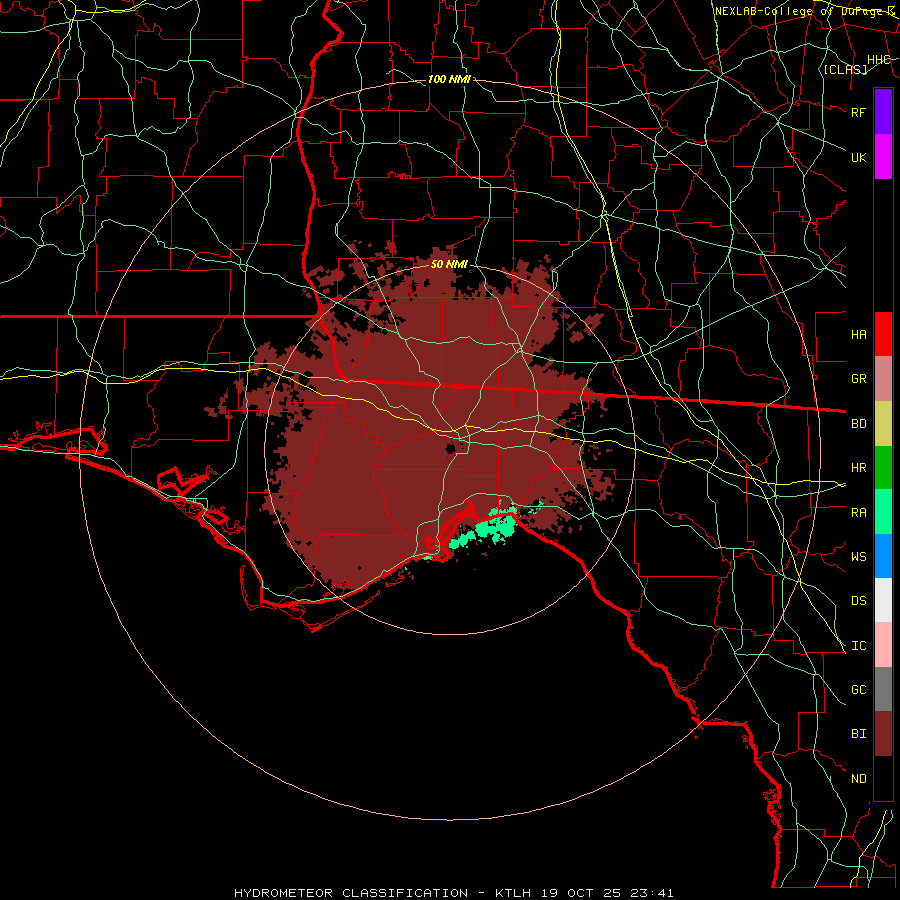Select the IC light pink legend swatch
The height and width of the screenshot is (900, 900).
[x=883, y=645]
